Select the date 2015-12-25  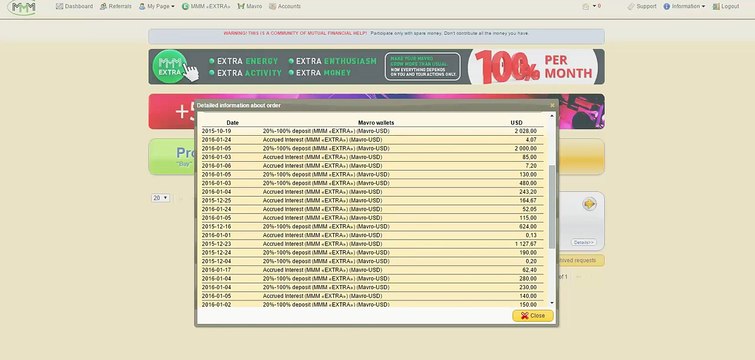[216, 200]
